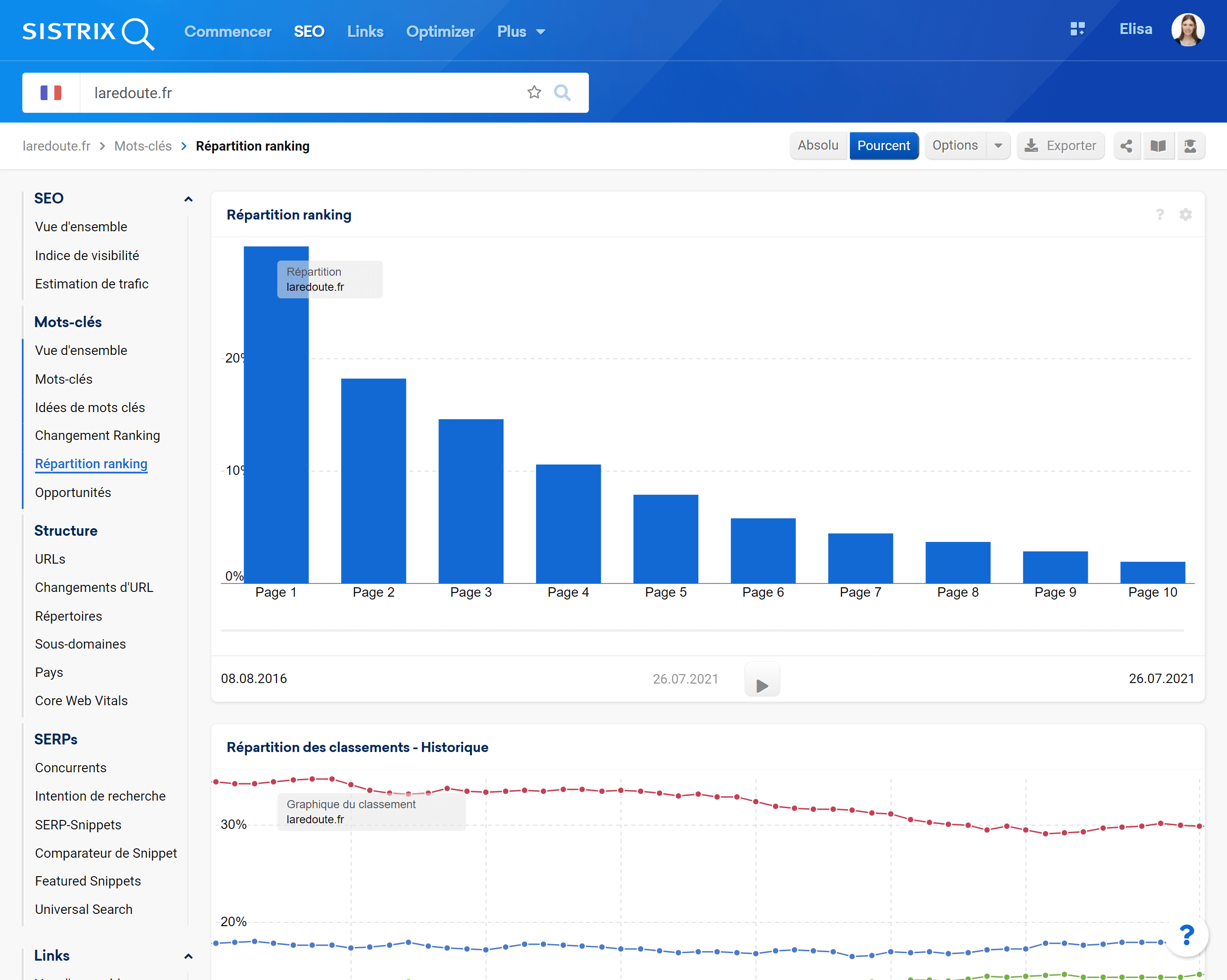Viewport: 1227px width, 980px height.
Task: Switch to Pourcent view
Action: (x=884, y=146)
